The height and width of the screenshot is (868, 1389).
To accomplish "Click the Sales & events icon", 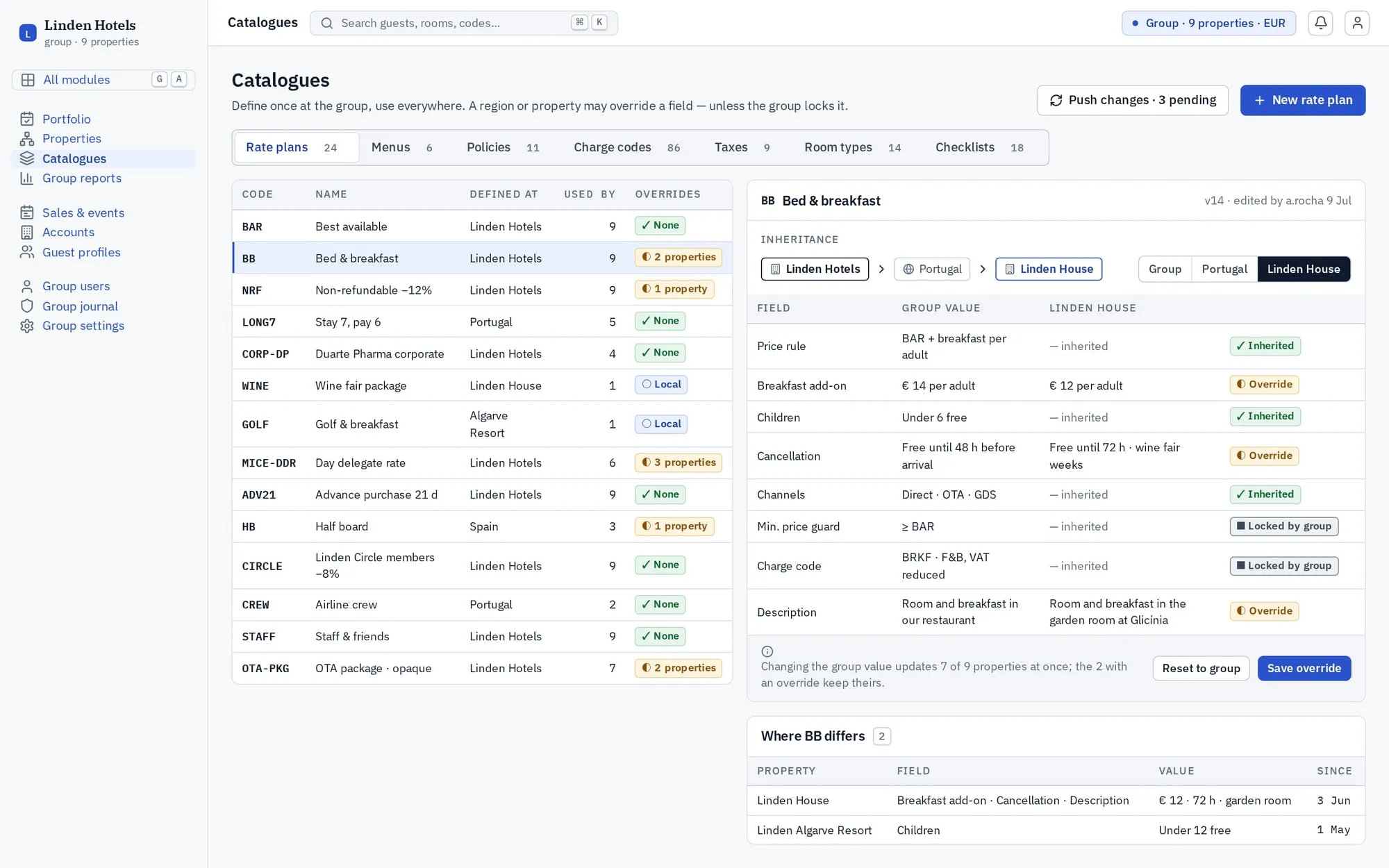I will (27, 212).
